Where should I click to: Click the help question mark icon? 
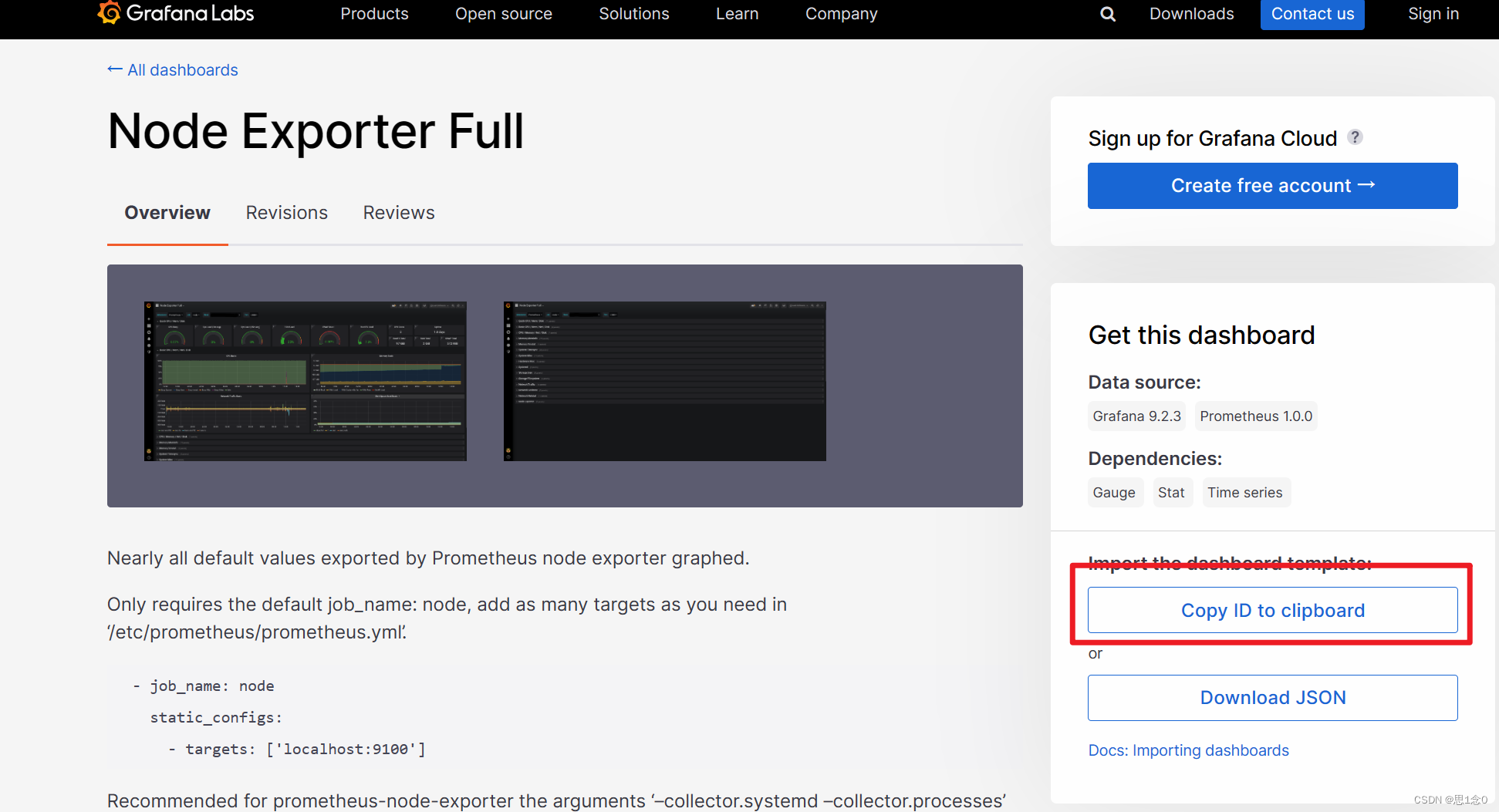coord(1355,137)
